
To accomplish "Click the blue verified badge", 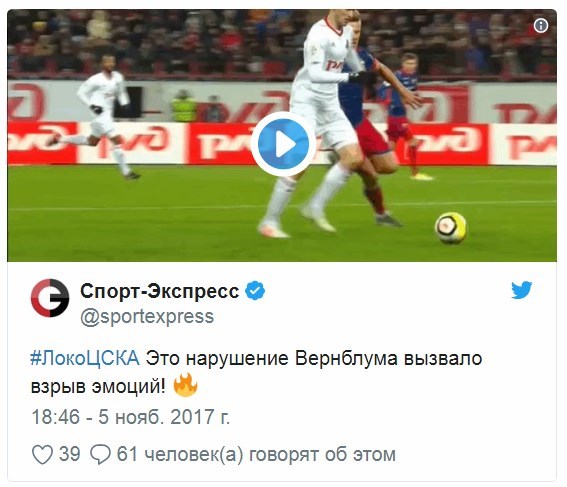I will [255, 291].
